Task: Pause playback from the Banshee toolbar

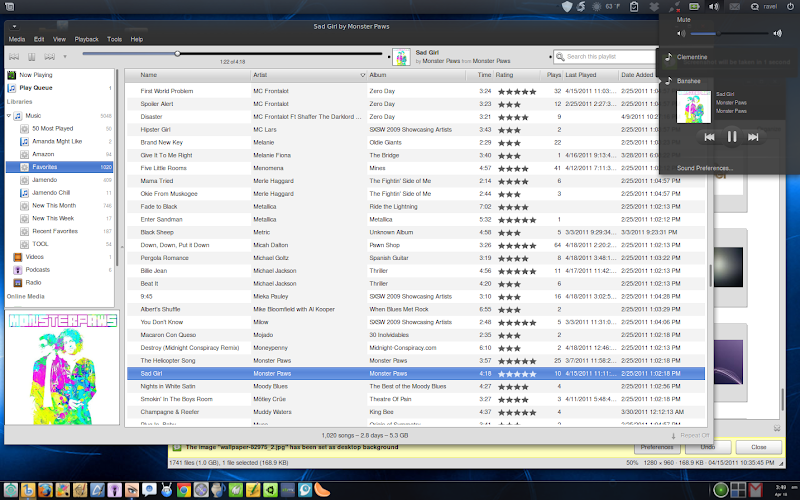Action: point(32,57)
